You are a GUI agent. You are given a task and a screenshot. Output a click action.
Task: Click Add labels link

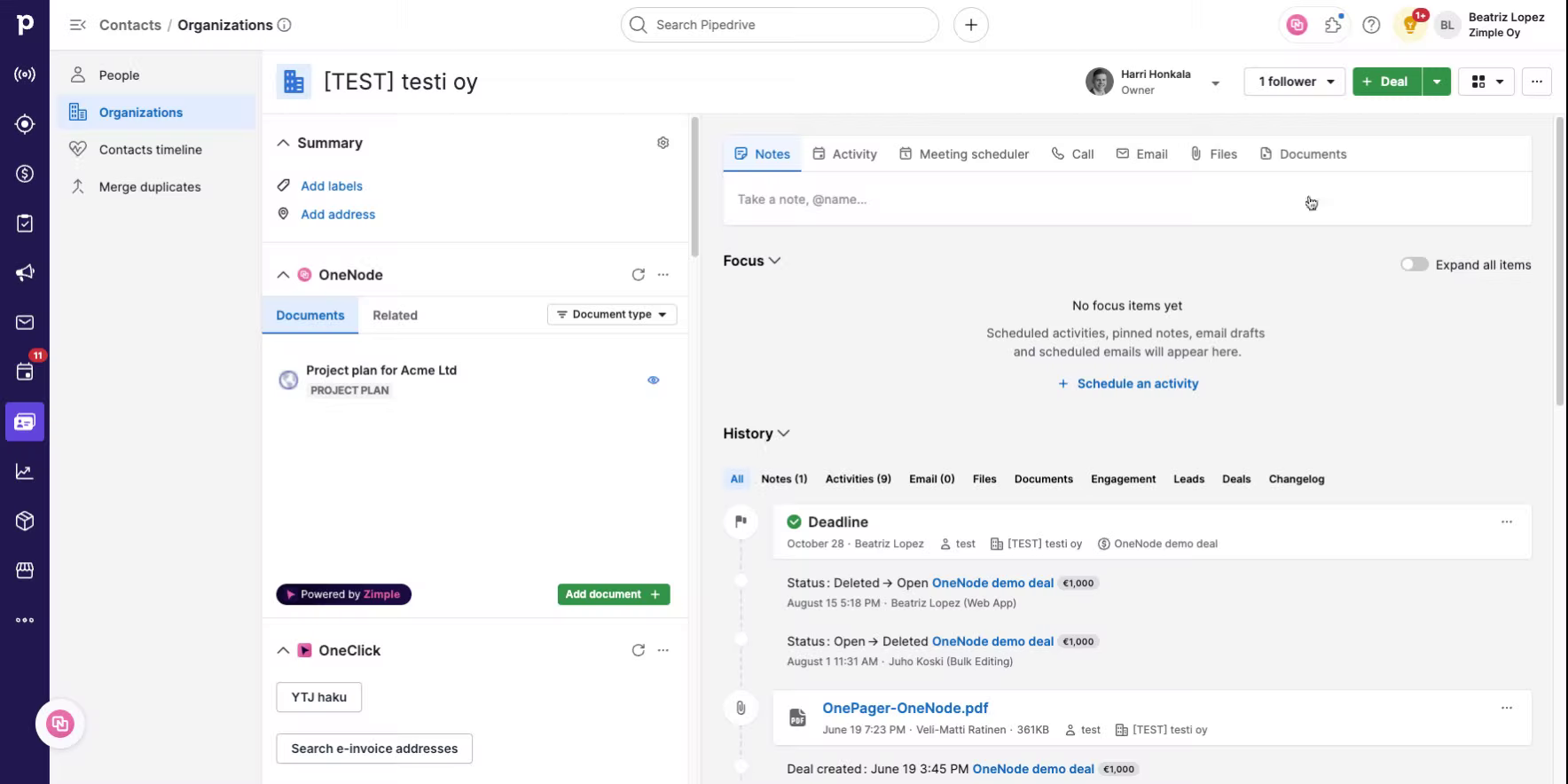[332, 186]
